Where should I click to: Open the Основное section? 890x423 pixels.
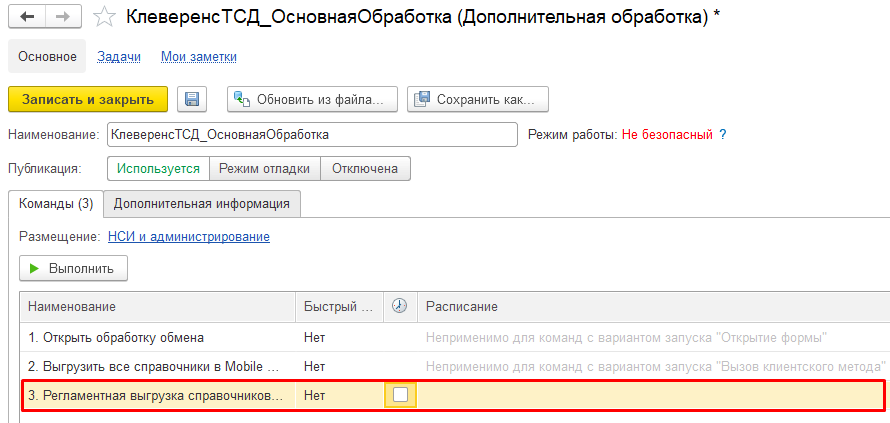[x=47, y=56]
